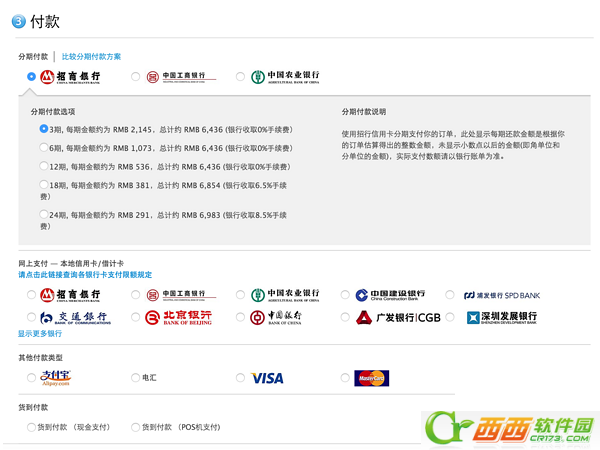Image resolution: width=600 pixels, height=450 pixels.
Task: Select MasterCard payment radio button
Action: pyautogui.click(x=345, y=378)
